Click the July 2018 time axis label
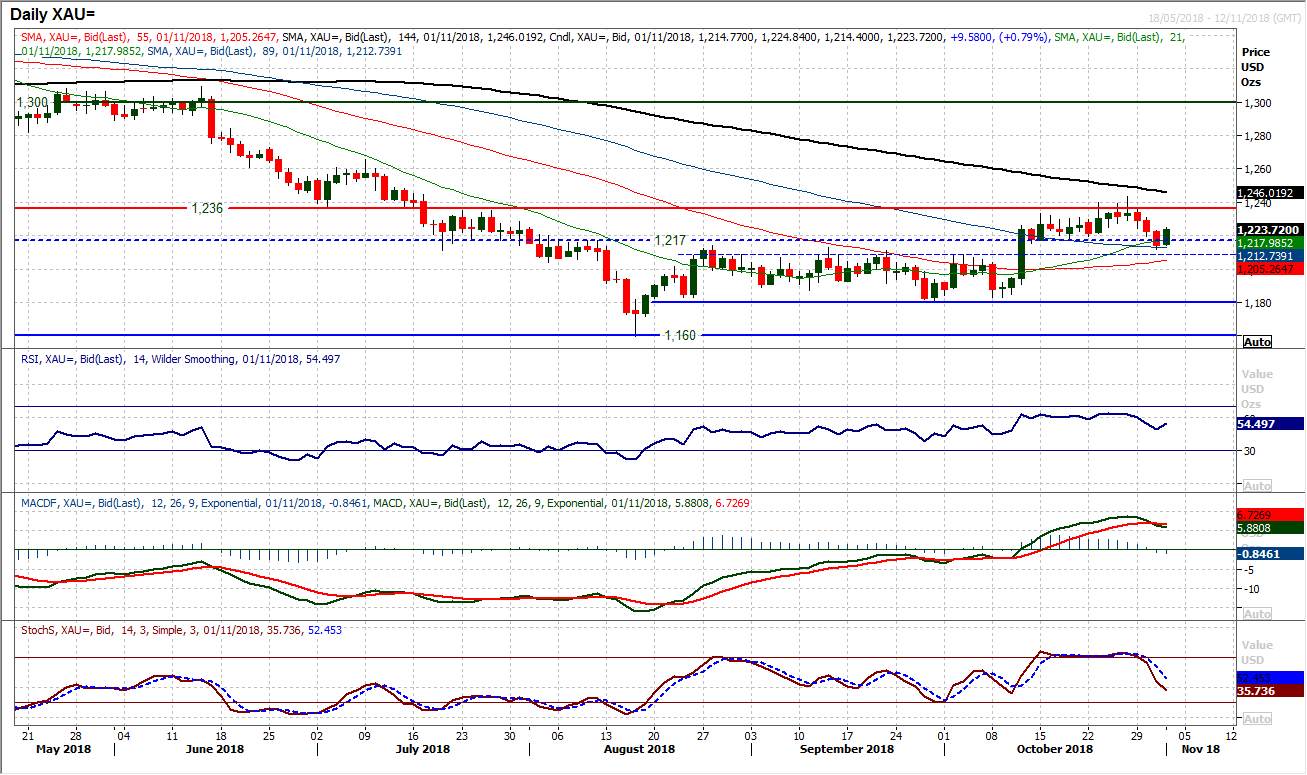The image size is (1307, 775). (422, 748)
